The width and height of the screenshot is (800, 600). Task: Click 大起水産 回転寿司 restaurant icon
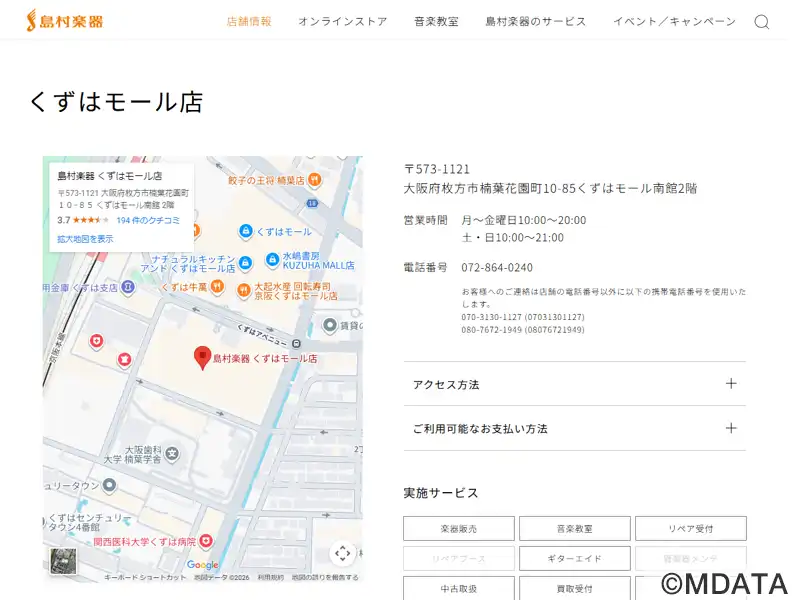pos(244,290)
